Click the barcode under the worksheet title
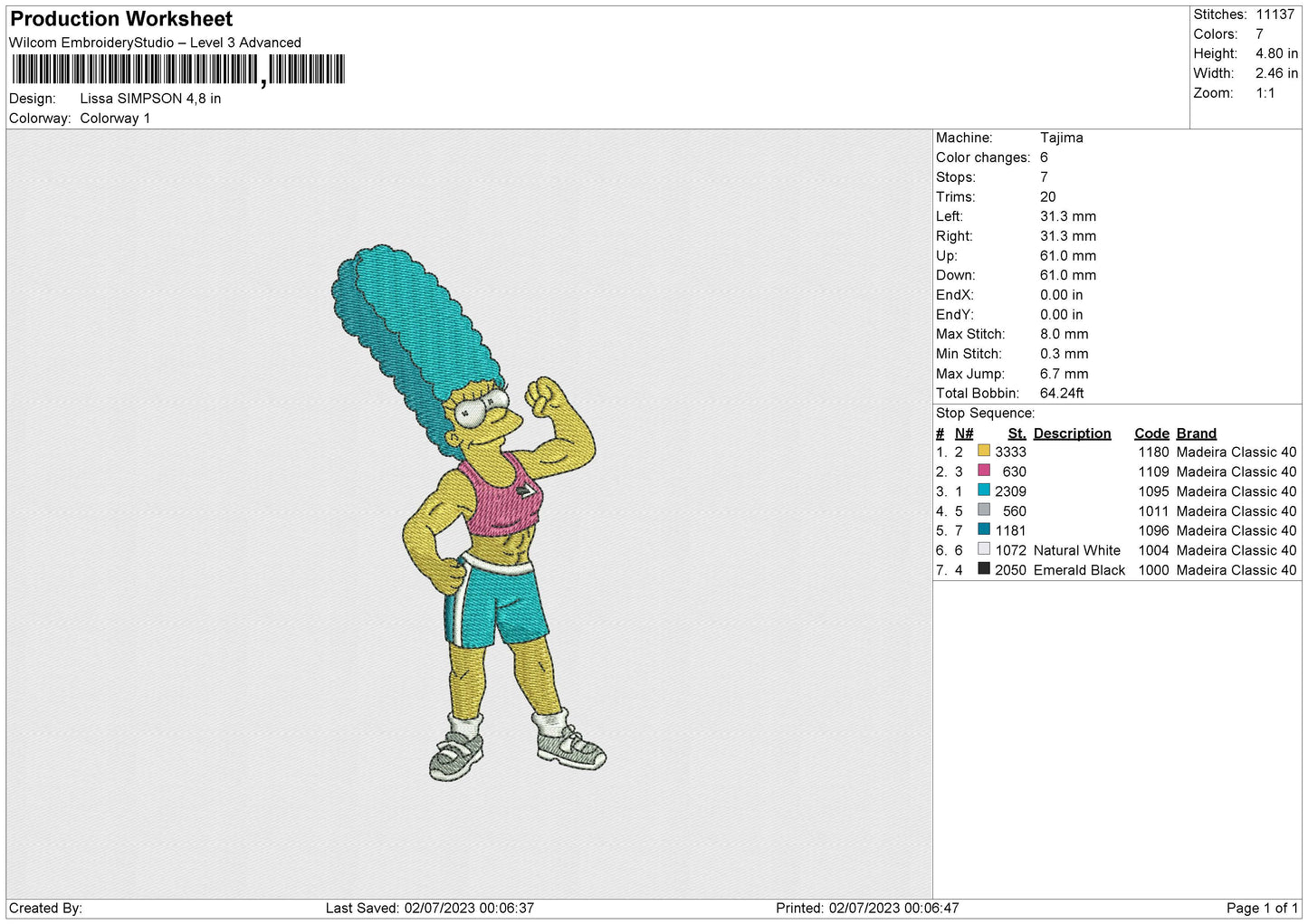Image resolution: width=1308 pixels, height=924 pixels. pyautogui.click(x=178, y=70)
